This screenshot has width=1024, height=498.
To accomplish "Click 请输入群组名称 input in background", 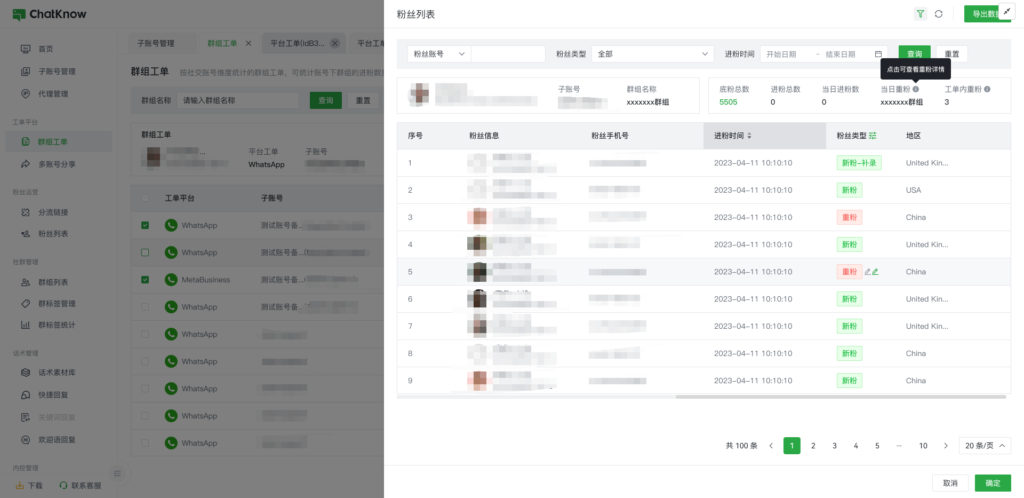I will click(238, 101).
